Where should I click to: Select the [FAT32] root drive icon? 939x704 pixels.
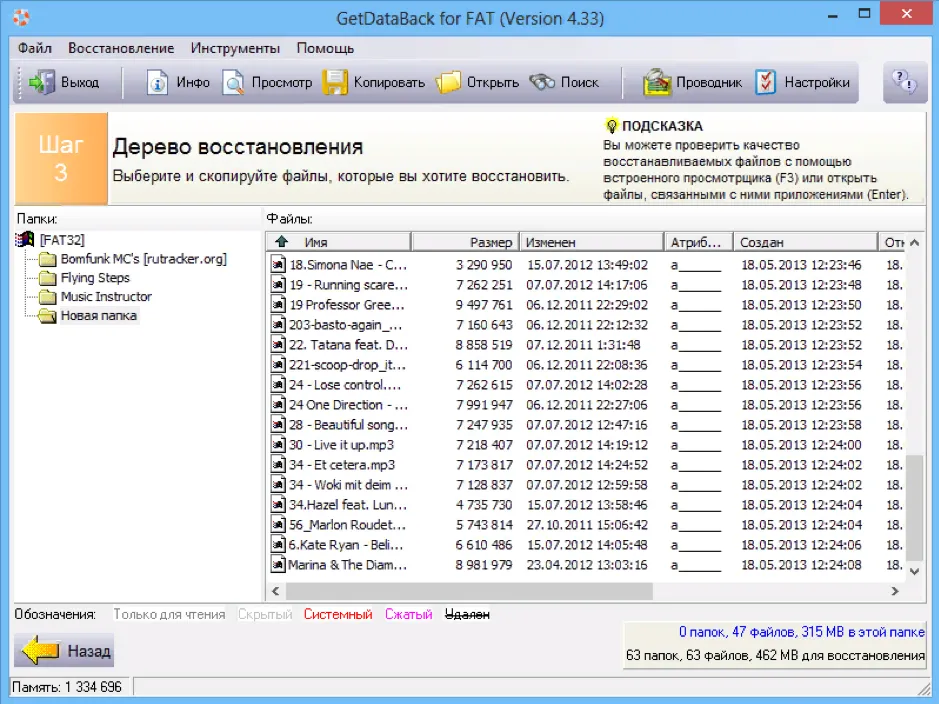coord(25,240)
